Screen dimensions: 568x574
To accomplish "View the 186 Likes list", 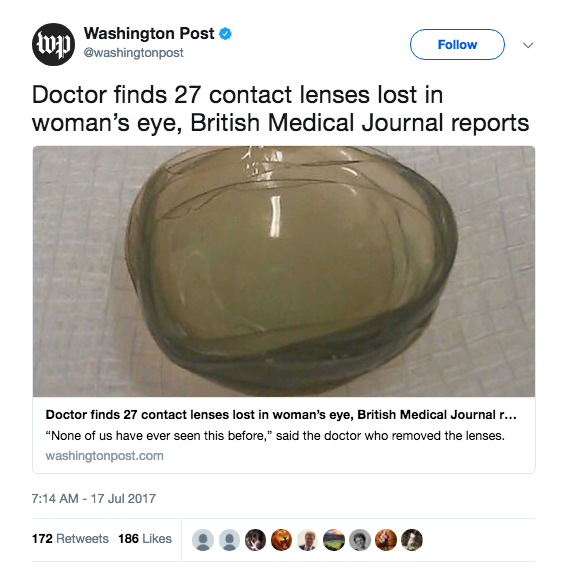I will [x=145, y=538].
